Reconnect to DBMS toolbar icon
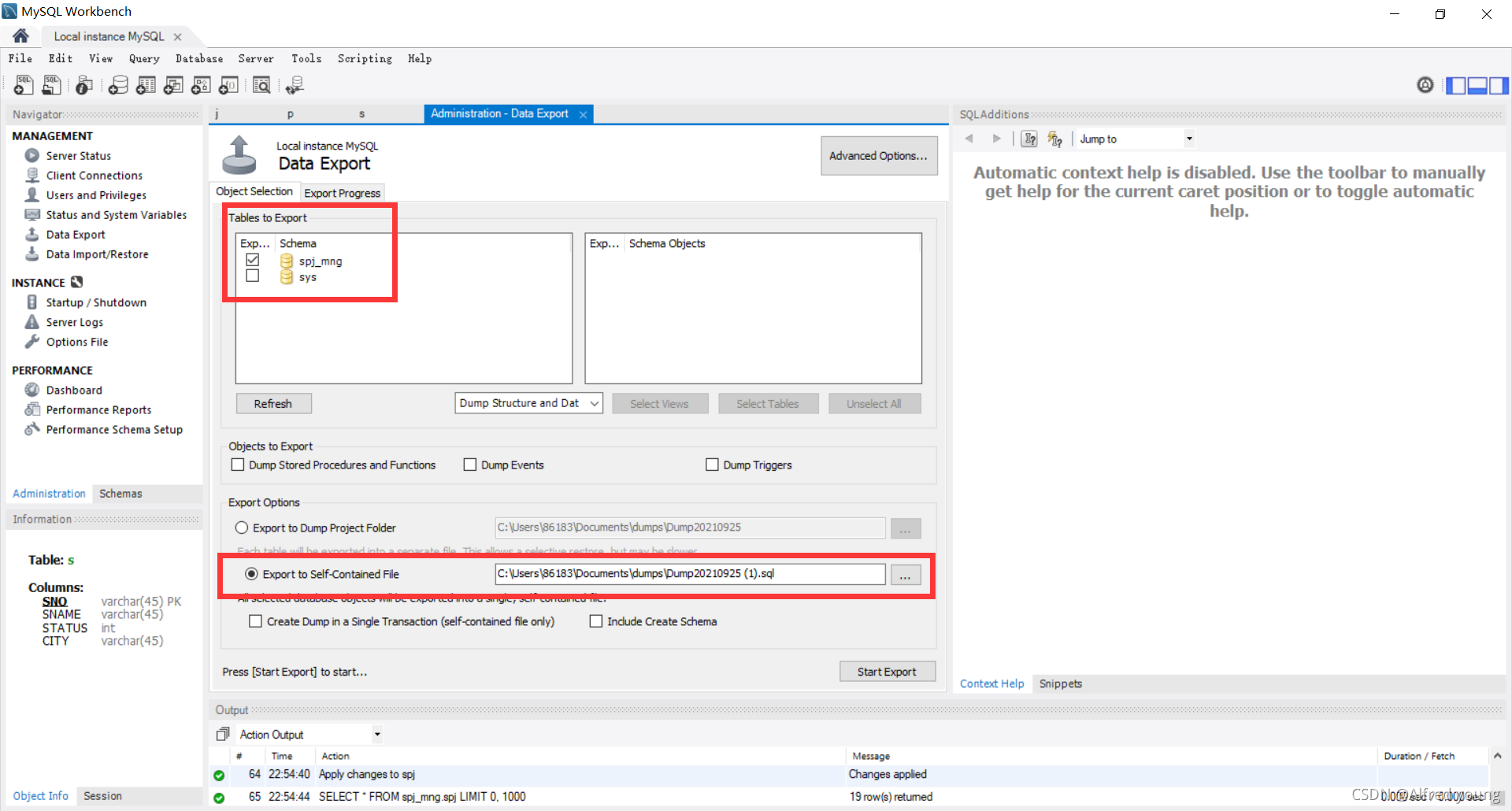This screenshot has height=811, width=1512. point(295,85)
